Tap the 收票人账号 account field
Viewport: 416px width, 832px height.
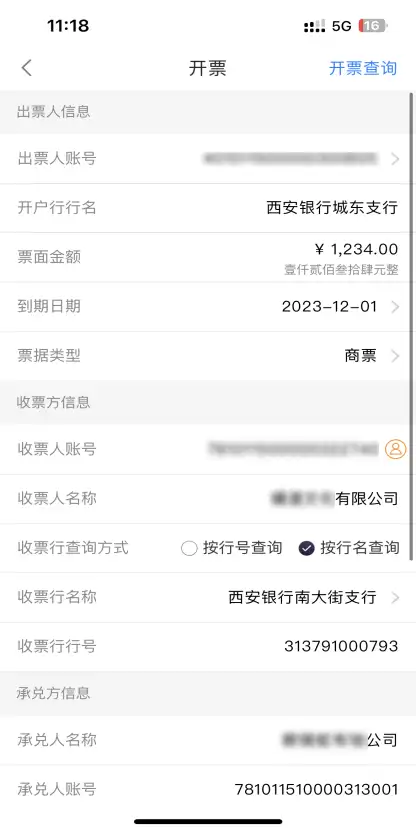click(x=208, y=449)
